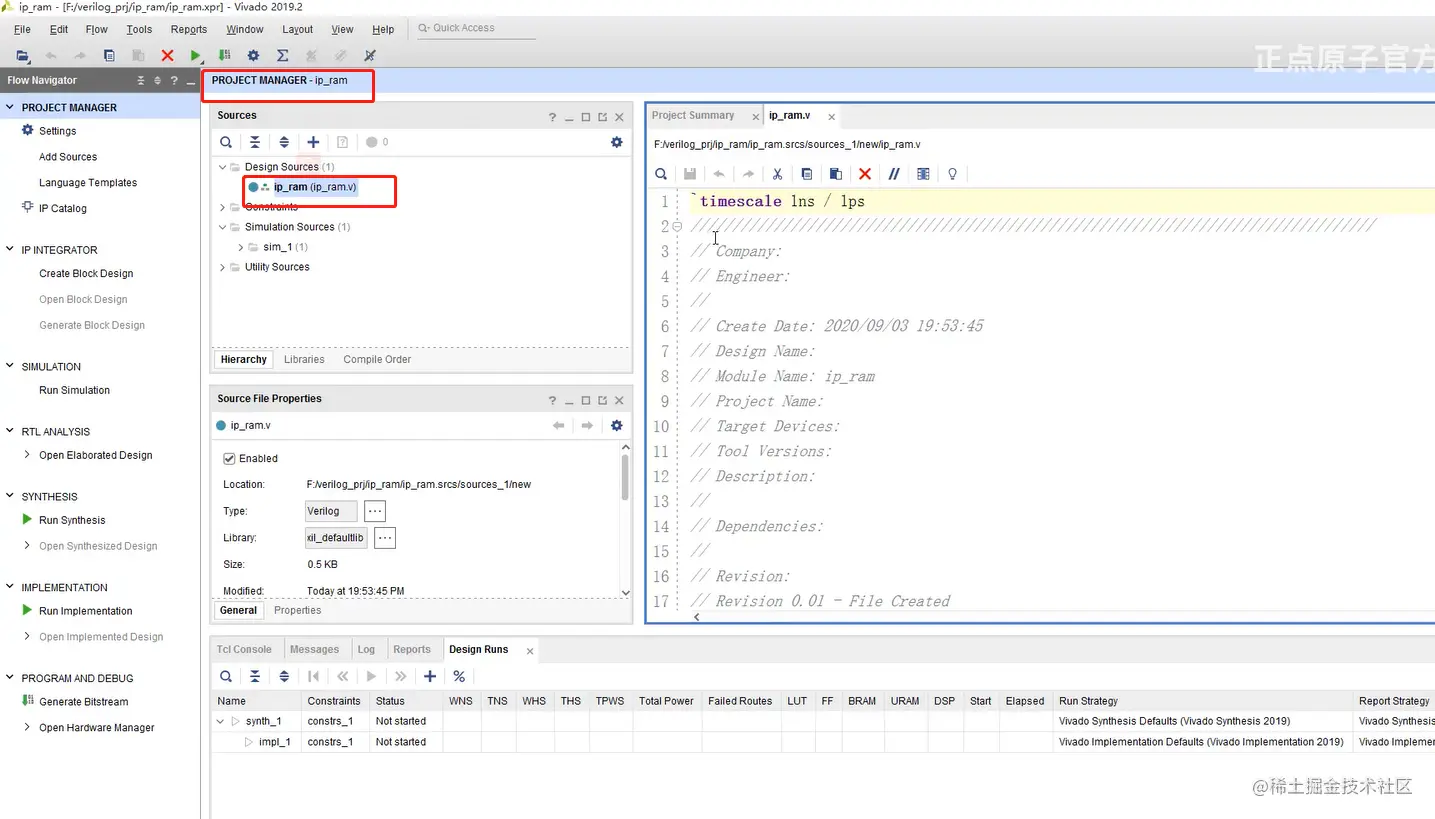Image resolution: width=1435 pixels, height=819 pixels.
Task: Click Add Sources in Flow Navigator
Action: point(68,157)
